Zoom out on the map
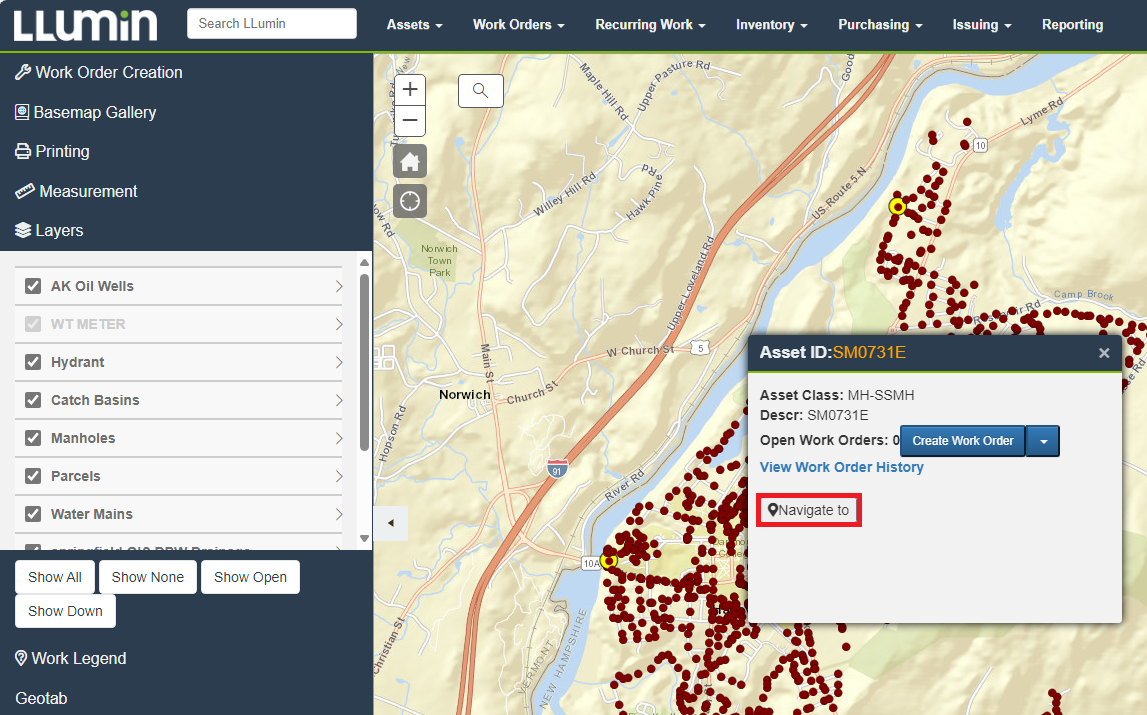1147x715 pixels. (410, 121)
